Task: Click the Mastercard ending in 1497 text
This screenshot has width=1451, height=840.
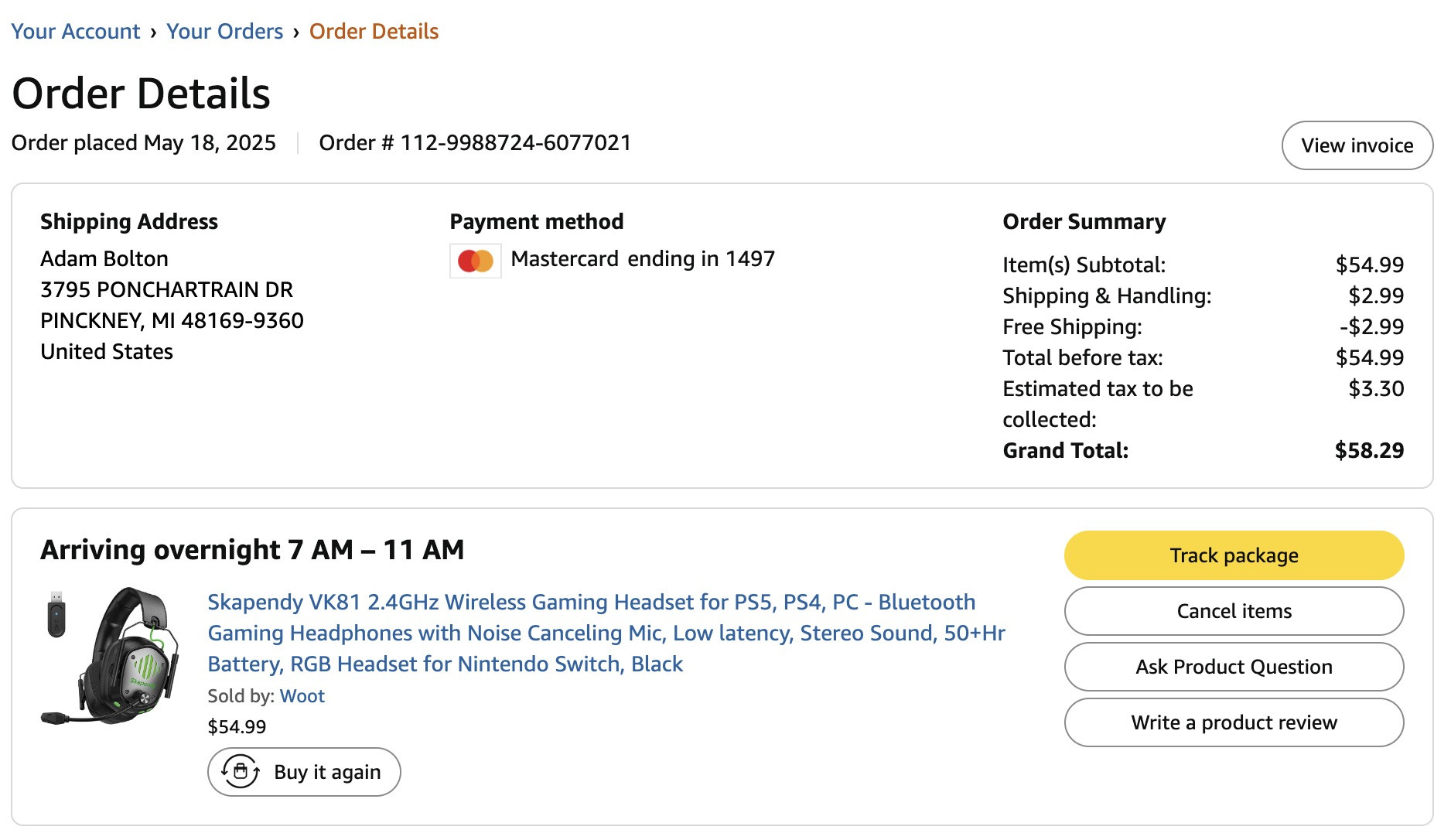Action: (643, 258)
